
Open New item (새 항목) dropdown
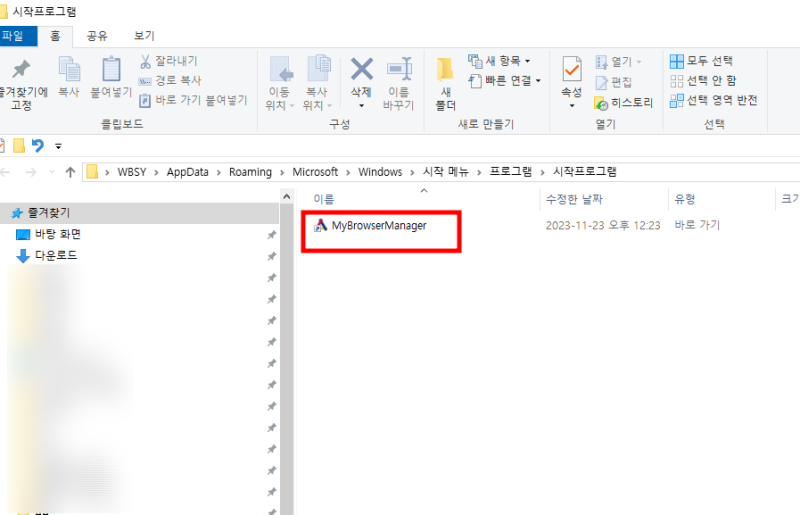tap(500, 61)
